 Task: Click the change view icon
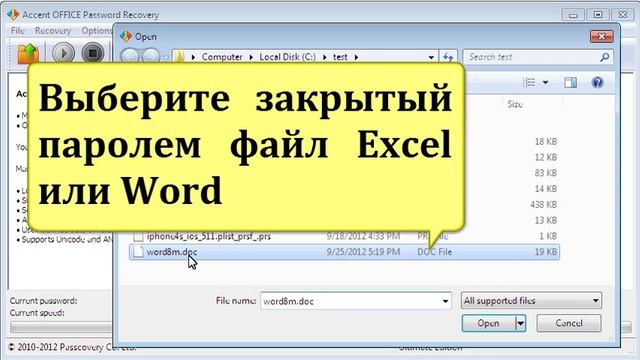coord(529,82)
